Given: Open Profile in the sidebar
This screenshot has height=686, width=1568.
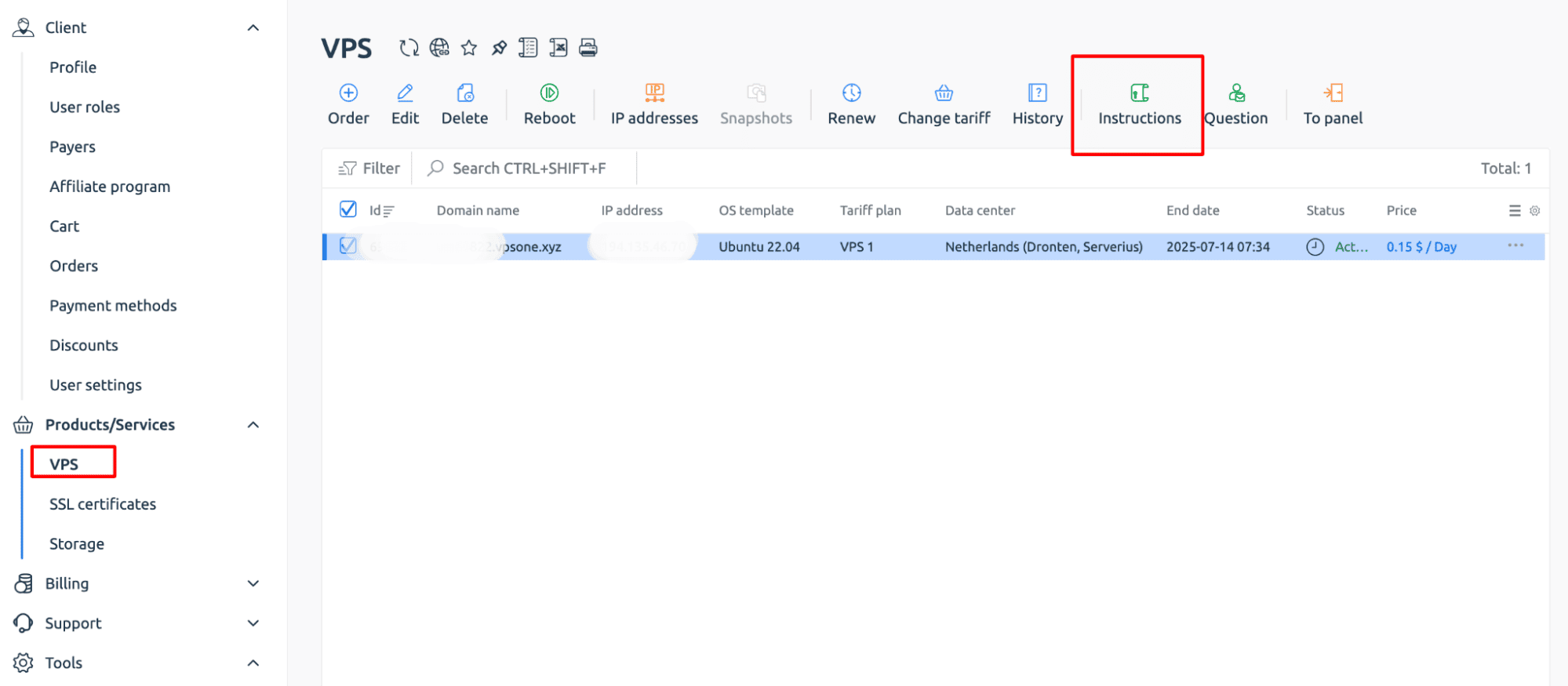Looking at the screenshot, I should tap(73, 67).
